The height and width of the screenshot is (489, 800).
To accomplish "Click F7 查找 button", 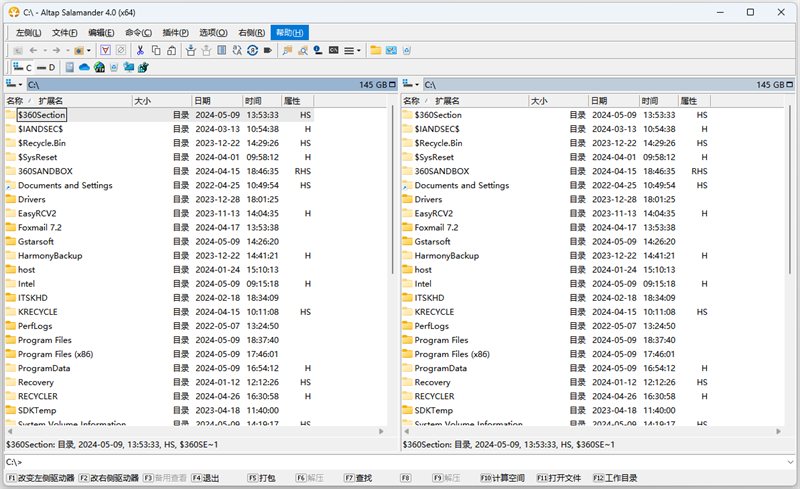I will (358, 478).
